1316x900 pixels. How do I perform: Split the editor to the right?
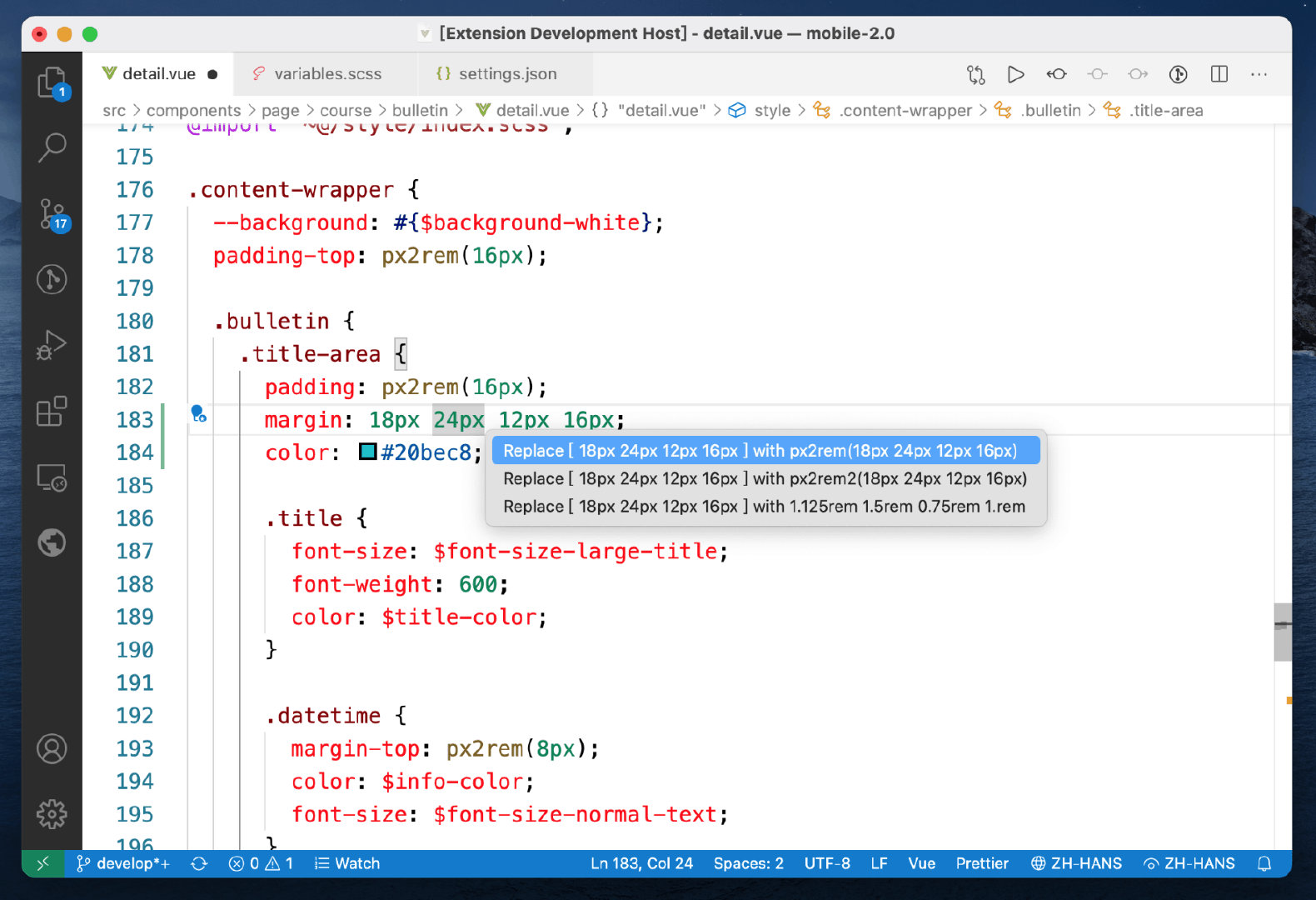[1219, 74]
